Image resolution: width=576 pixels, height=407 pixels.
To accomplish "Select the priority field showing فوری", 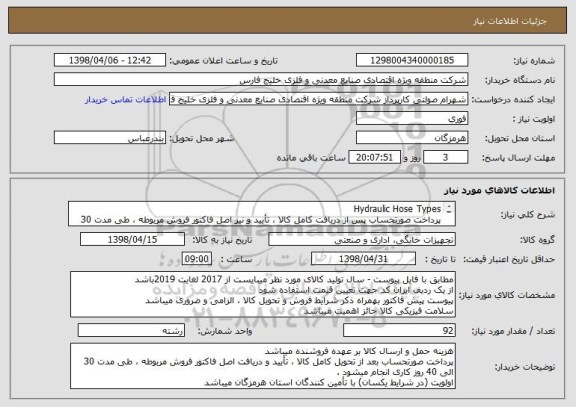I will point(412,119).
